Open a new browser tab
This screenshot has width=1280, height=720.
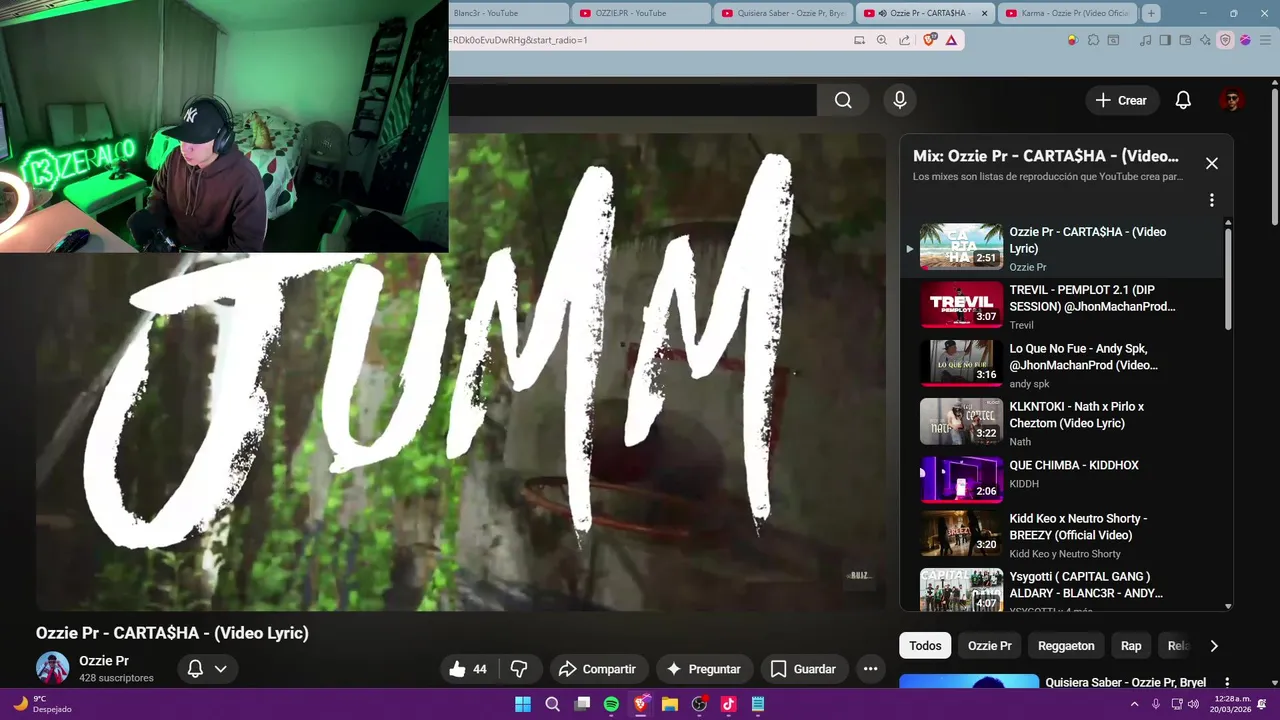1151,13
